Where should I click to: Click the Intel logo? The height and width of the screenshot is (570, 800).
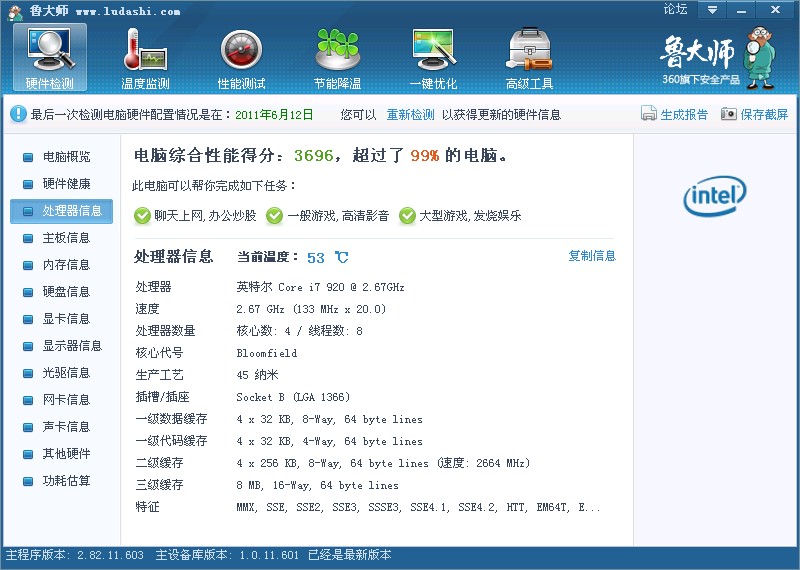point(714,196)
